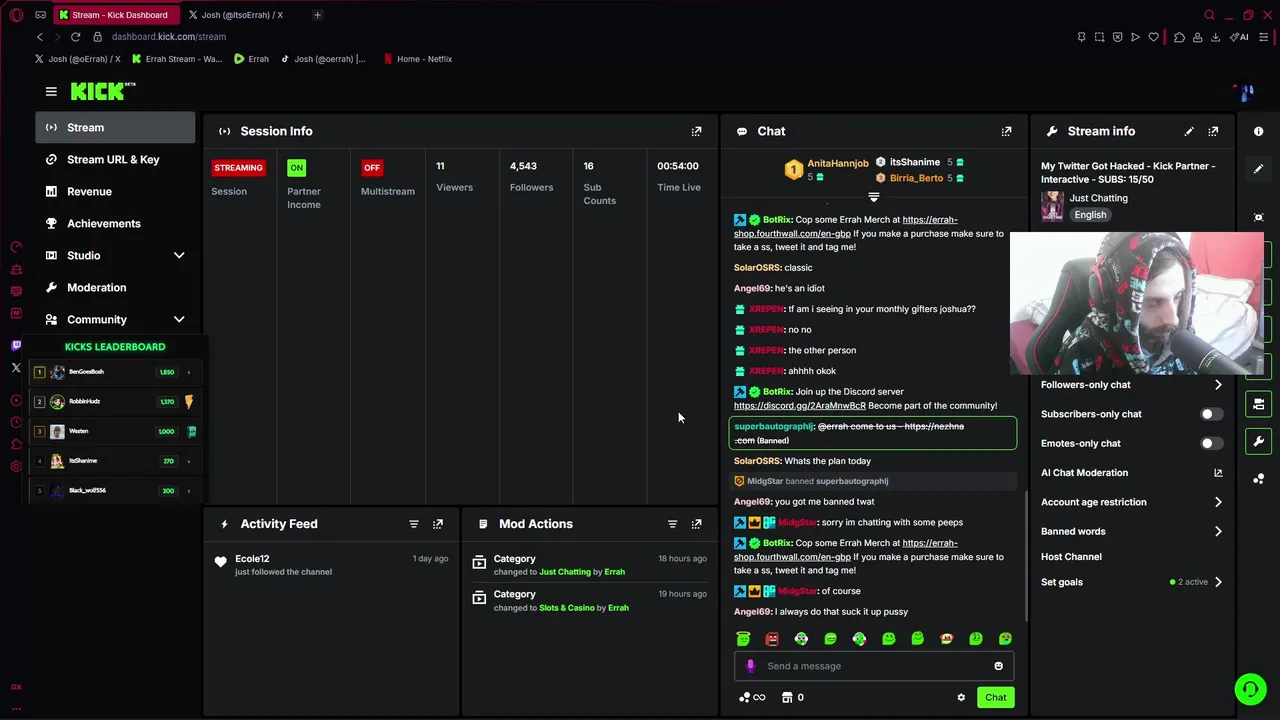Open the shop icon below message box
The height and width of the screenshot is (720, 1280).
[787, 698]
